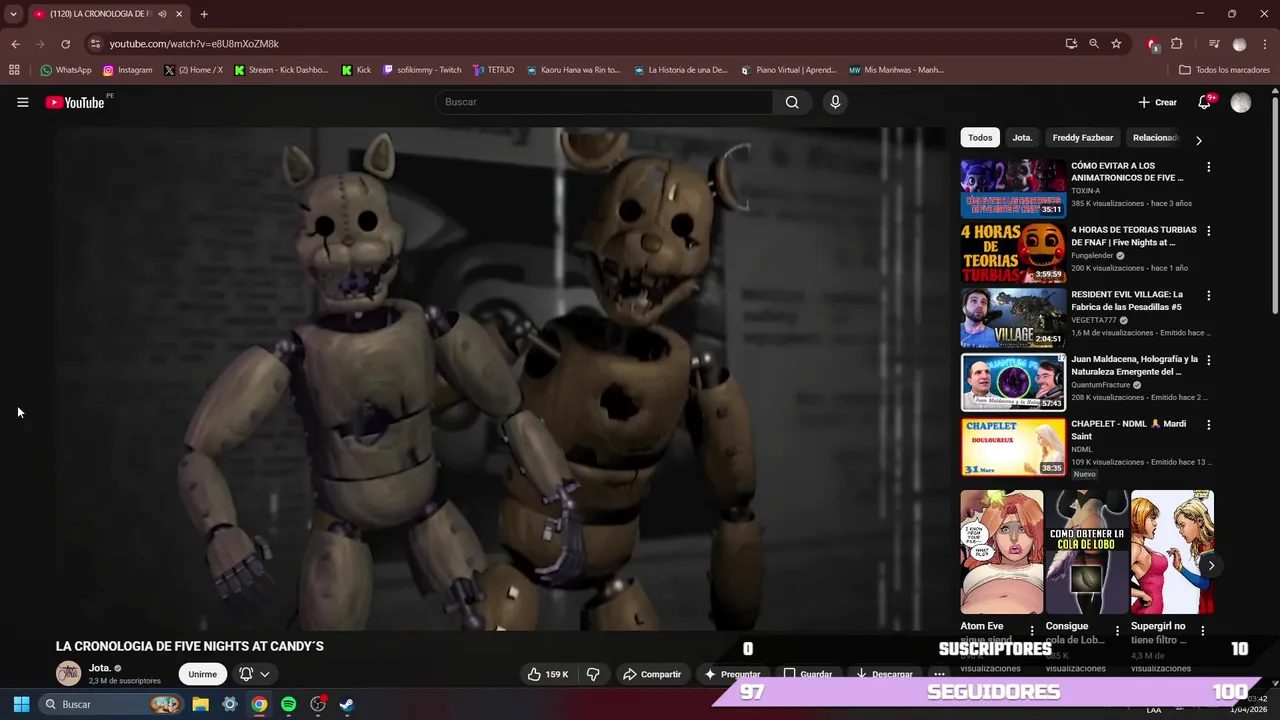Image resolution: width=1280 pixels, height=720 pixels.
Task: Open the Chrome apps grid in bookmarks bar
Action: 14,70
